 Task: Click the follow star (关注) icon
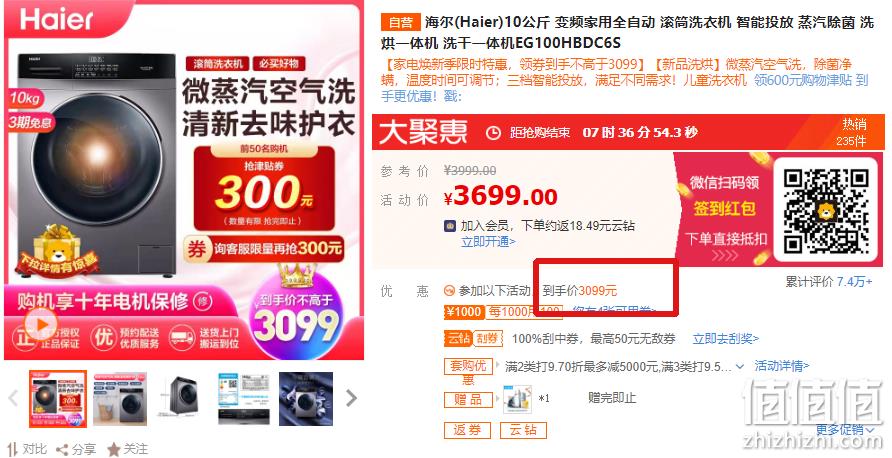114,450
